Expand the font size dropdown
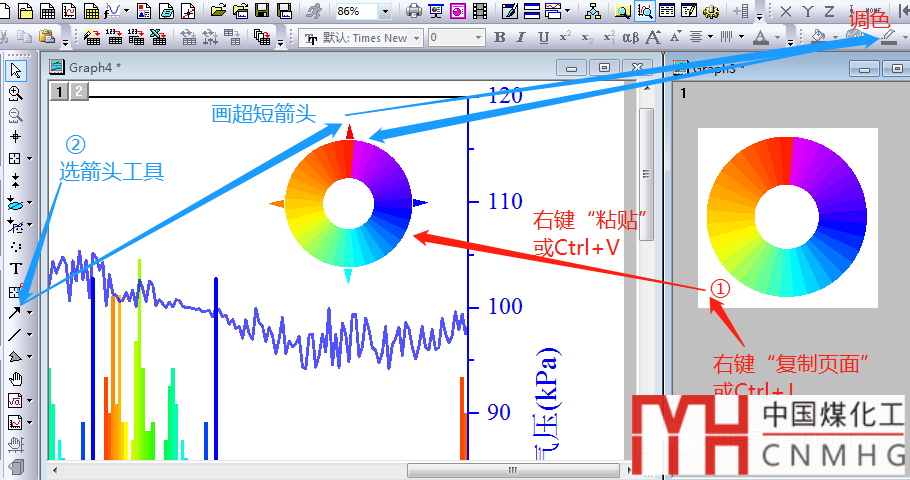The height and width of the screenshot is (480, 910). tap(477, 38)
